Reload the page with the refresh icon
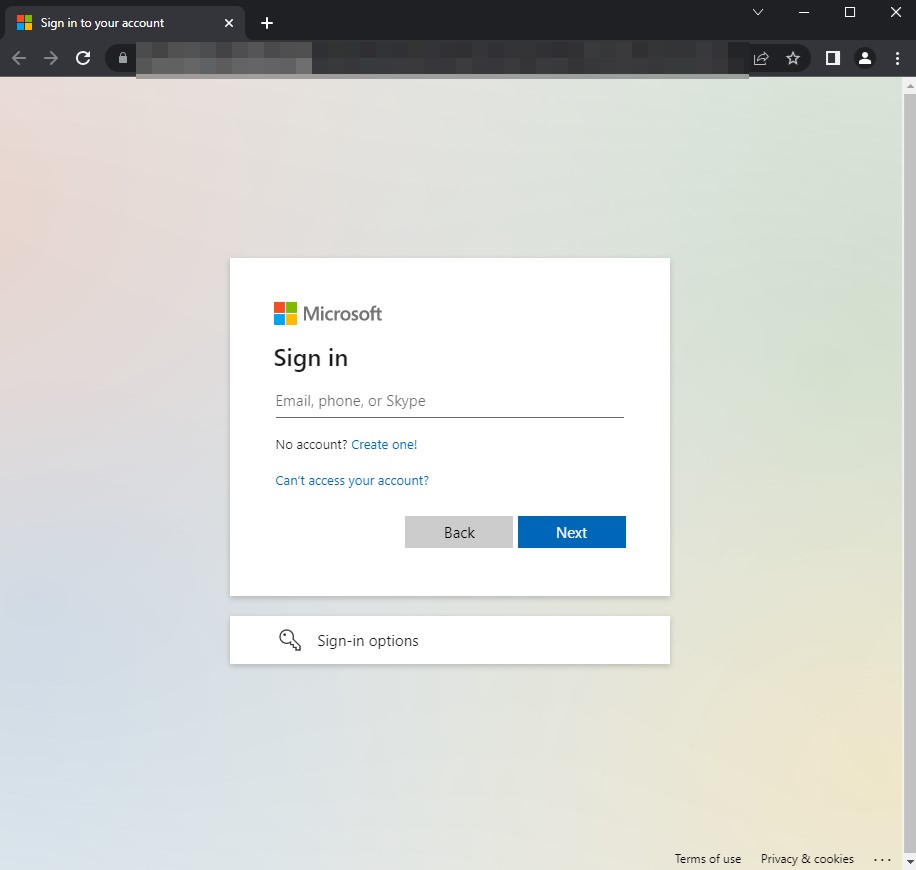 click(x=84, y=58)
